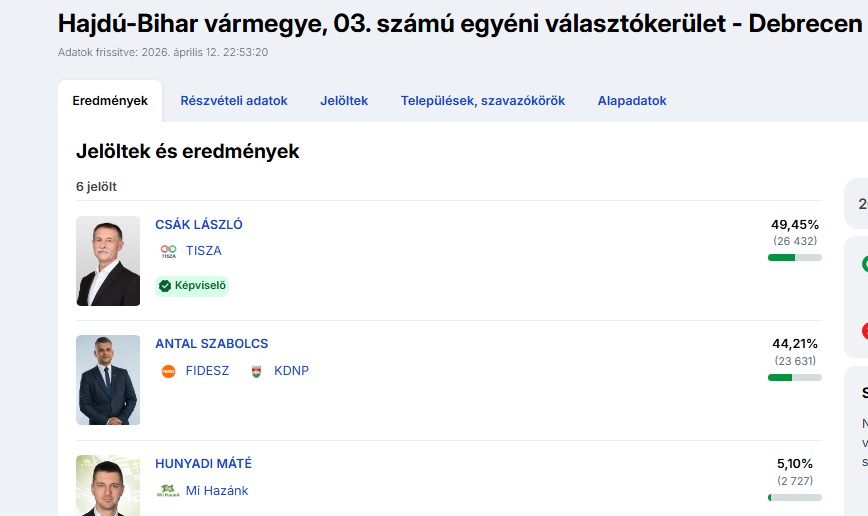Open the Részvételi adatok tab

234,101
